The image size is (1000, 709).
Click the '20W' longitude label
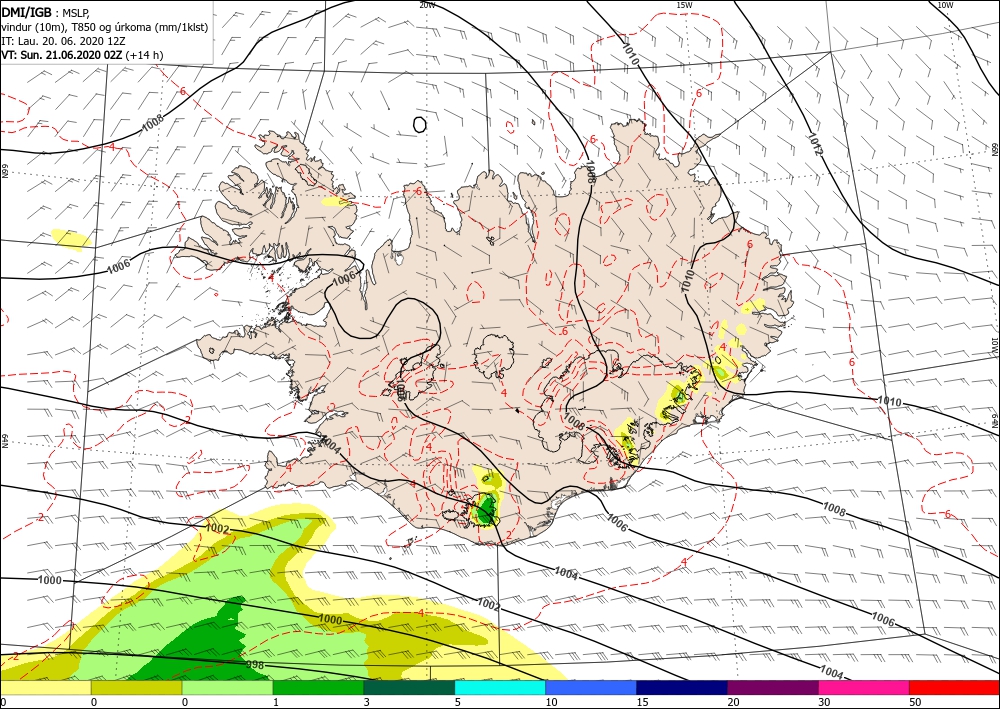coord(427,5)
